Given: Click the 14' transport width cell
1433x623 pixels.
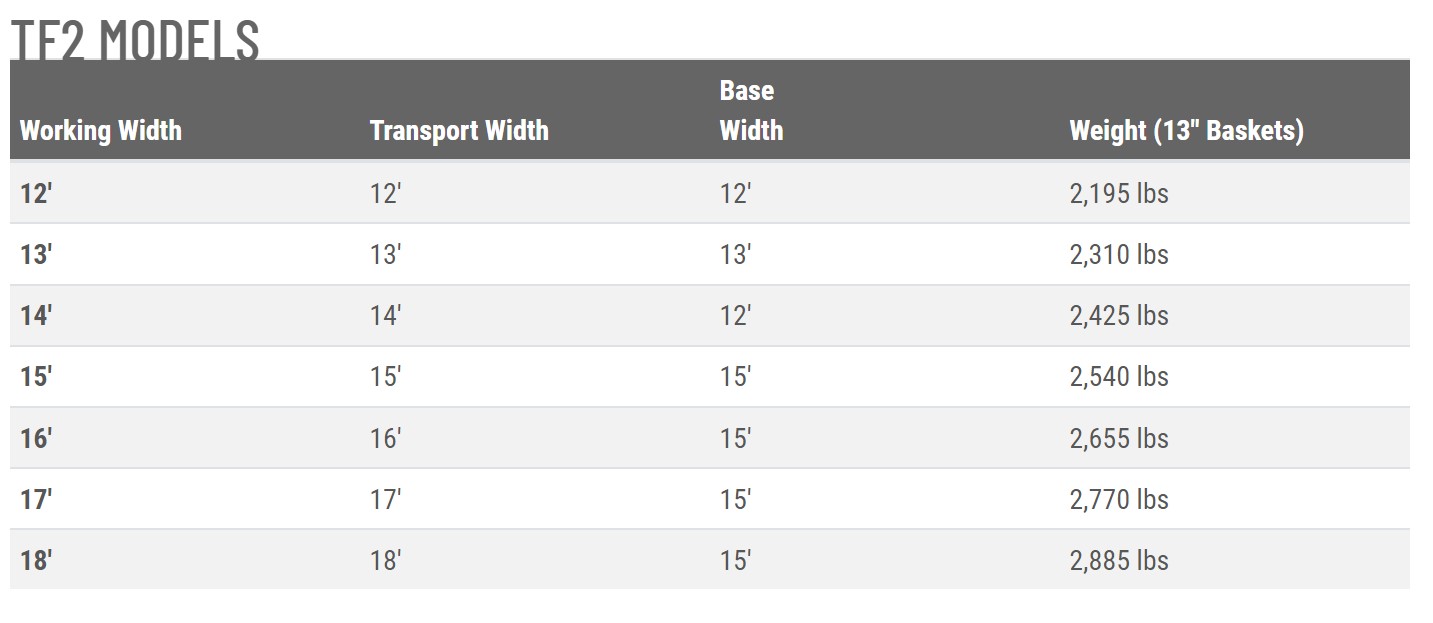Looking at the screenshot, I should click(386, 316).
